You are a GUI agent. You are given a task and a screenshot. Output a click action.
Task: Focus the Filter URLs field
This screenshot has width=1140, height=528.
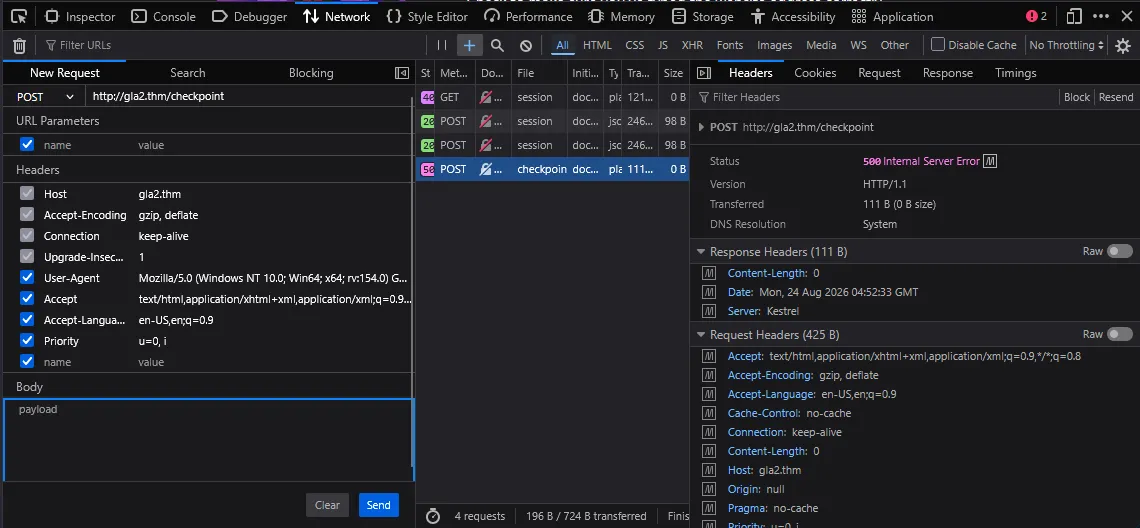click(x=233, y=45)
